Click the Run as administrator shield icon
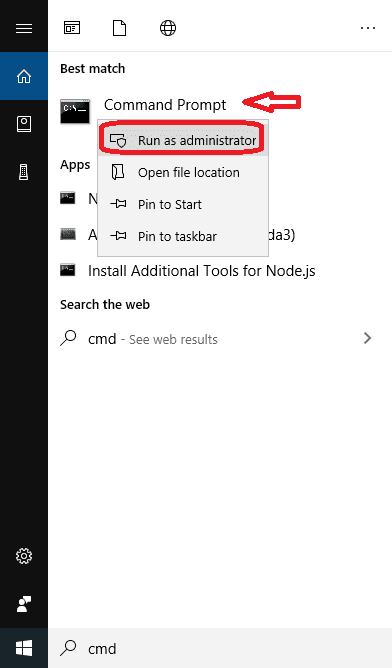This screenshot has height=668, width=392. click(118, 141)
